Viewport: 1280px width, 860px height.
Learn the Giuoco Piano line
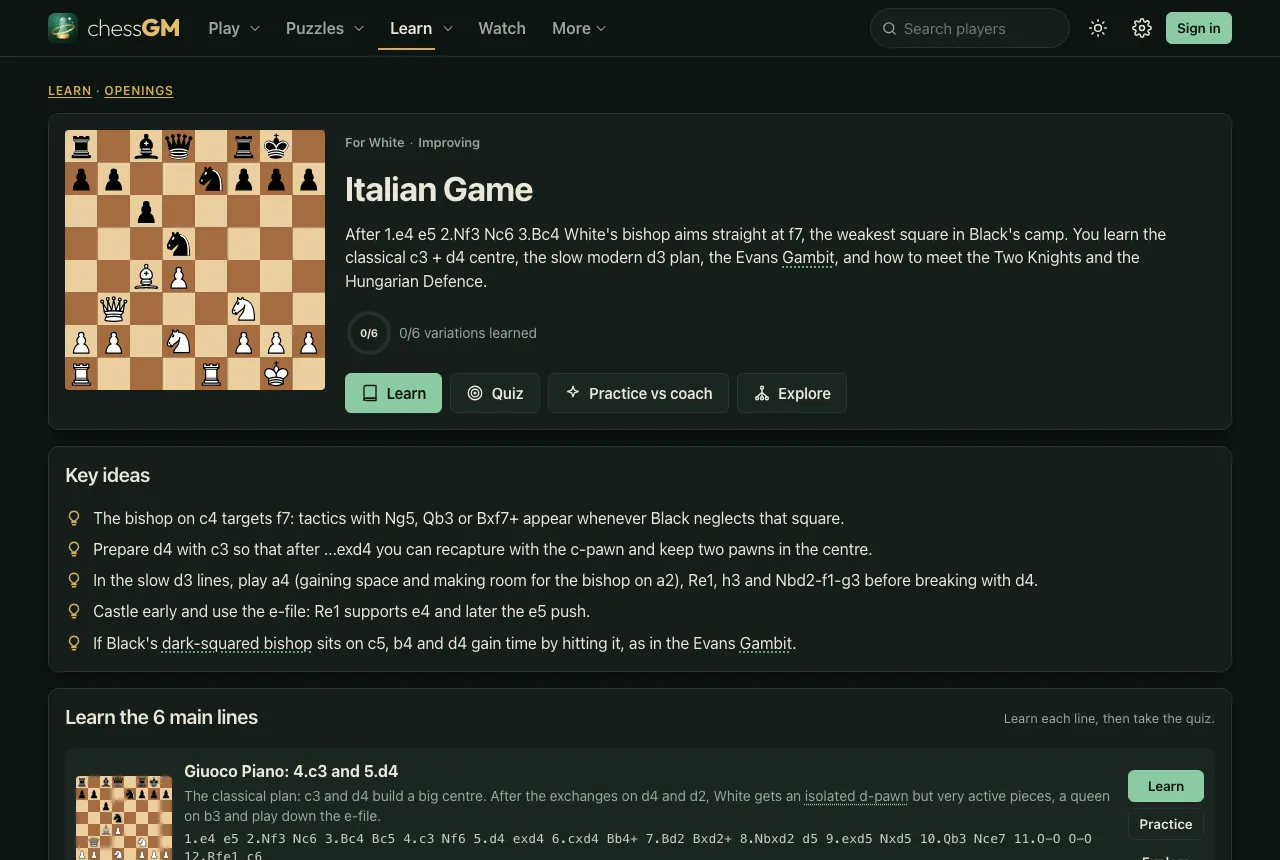[x=1166, y=786]
